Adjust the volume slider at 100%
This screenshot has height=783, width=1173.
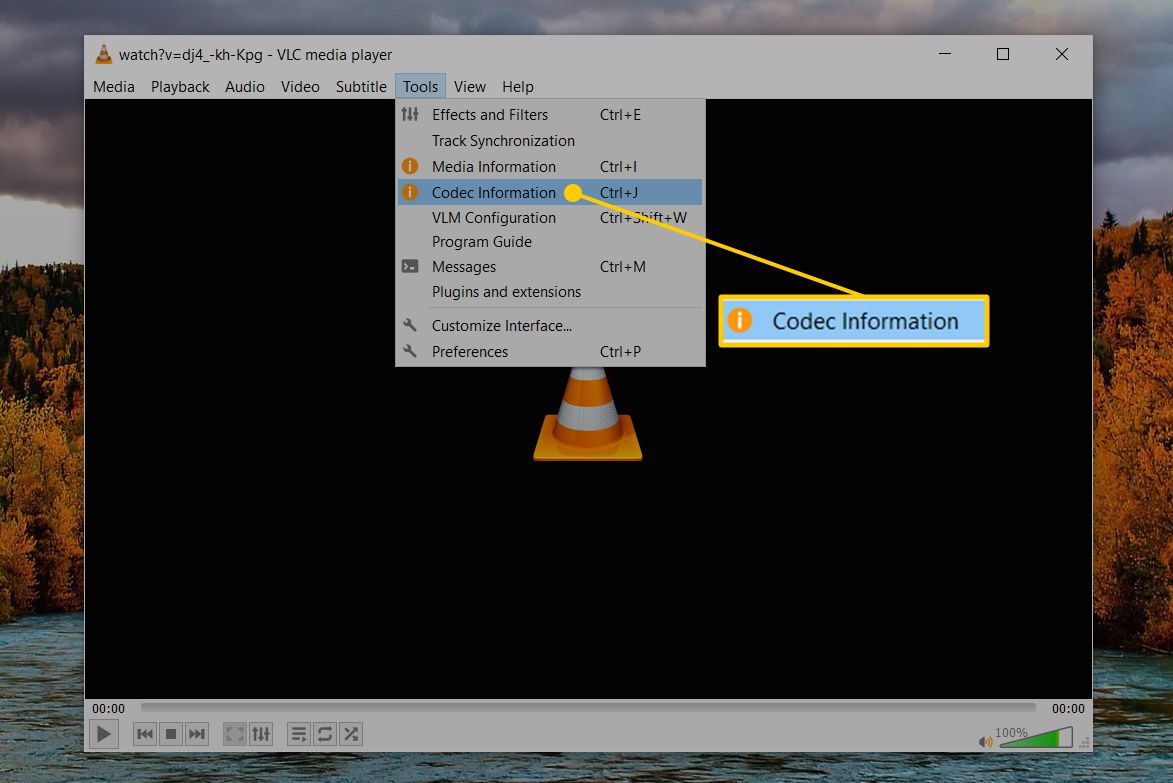click(x=1035, y=737)
